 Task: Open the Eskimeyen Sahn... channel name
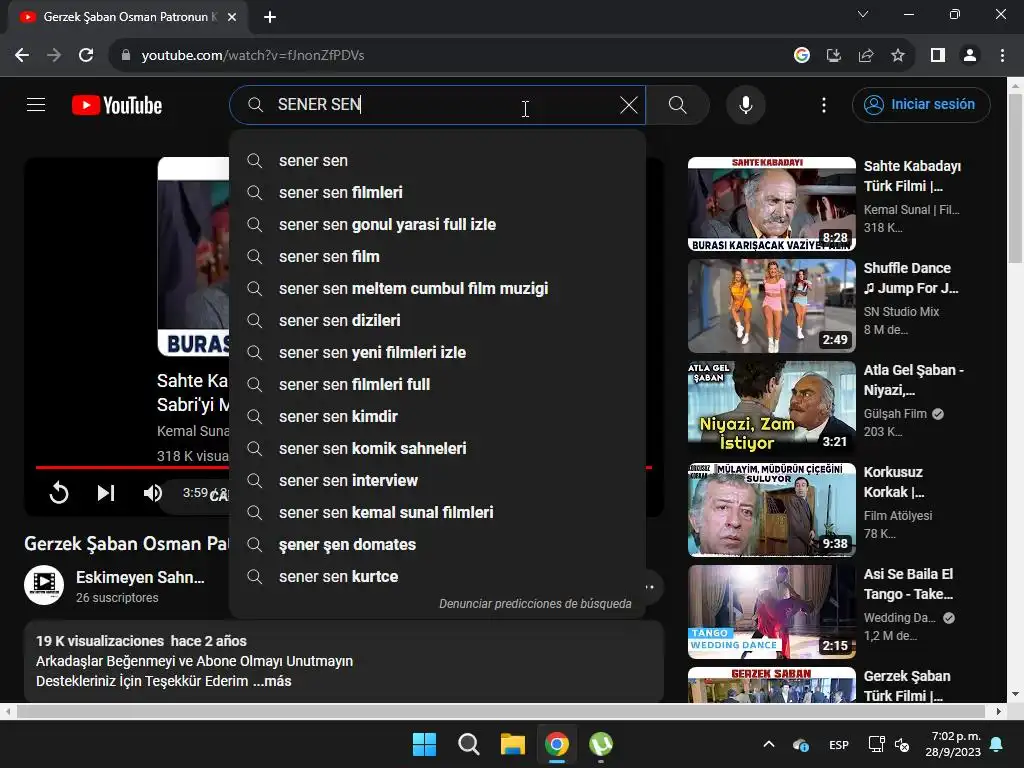tap(140, 577)
